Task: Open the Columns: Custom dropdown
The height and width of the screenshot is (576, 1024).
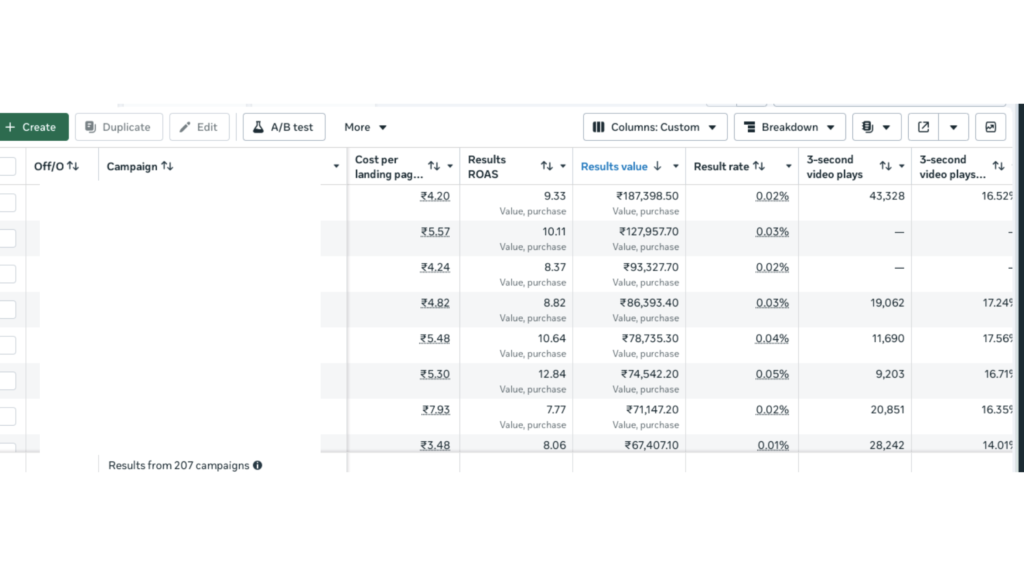Action: [655, 127]
